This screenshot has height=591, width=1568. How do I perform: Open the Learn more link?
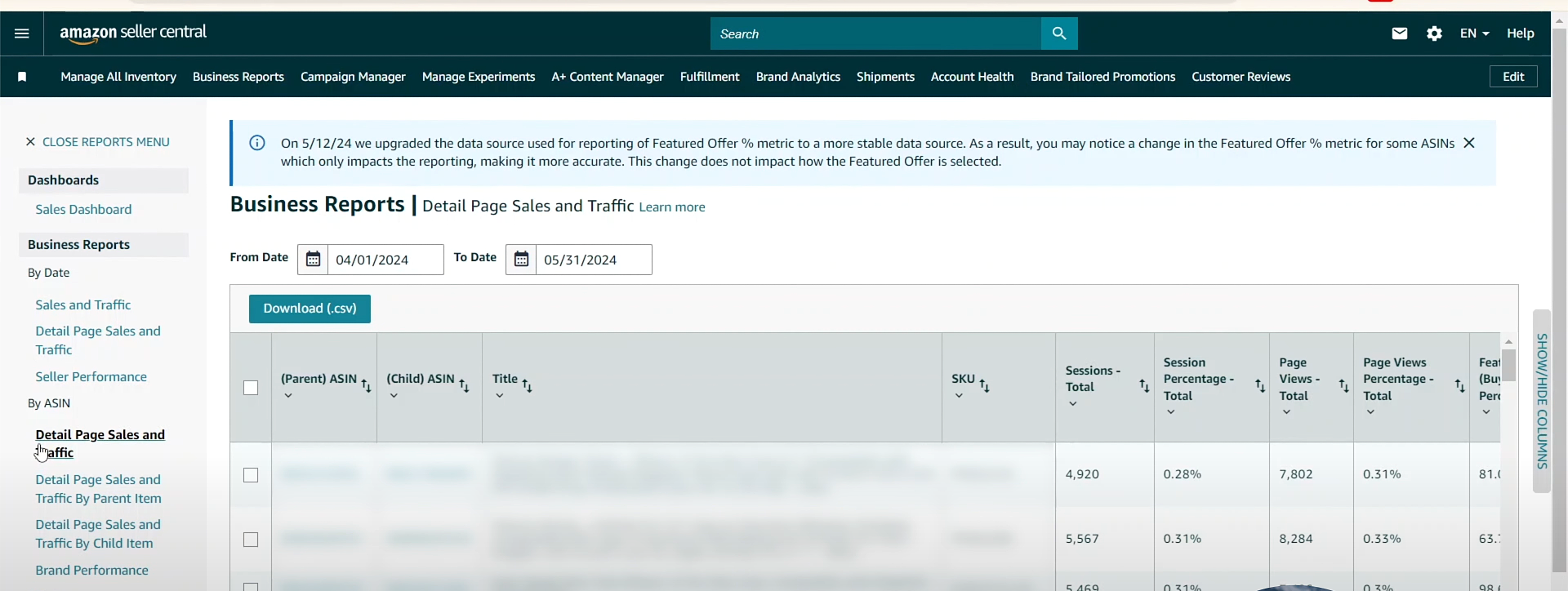click(x=672, y=207)
